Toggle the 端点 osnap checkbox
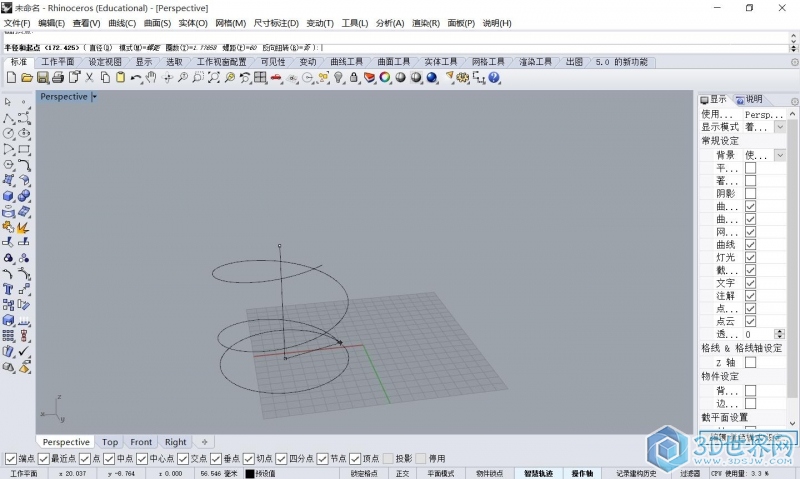800x479 pixels. [x=10, y=459]
